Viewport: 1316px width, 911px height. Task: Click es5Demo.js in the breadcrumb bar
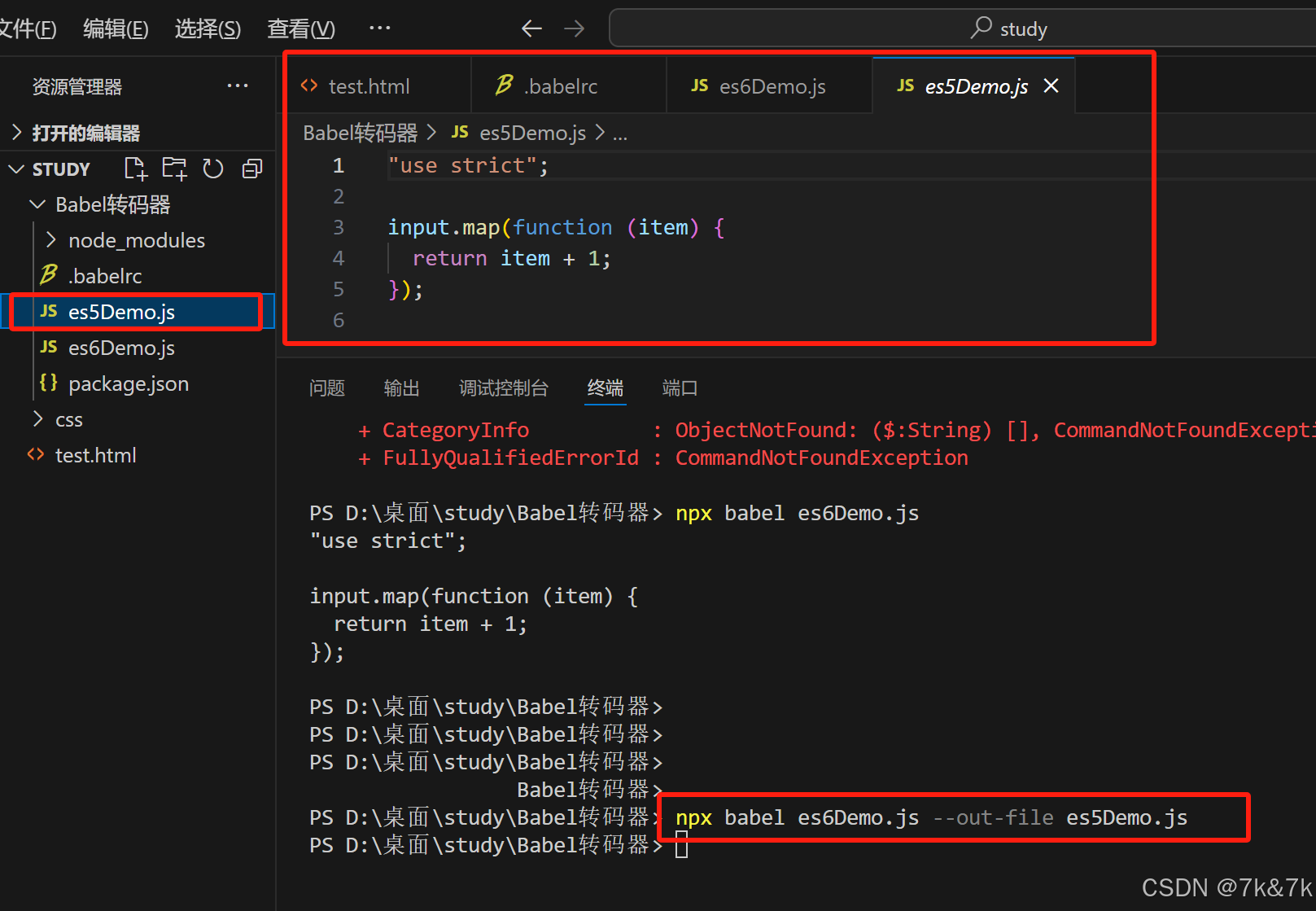[x=532, y=133]
